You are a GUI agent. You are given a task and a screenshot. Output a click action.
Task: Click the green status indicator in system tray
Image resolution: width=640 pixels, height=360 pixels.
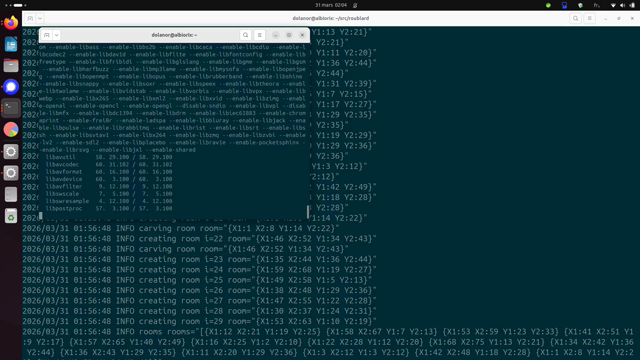pos(548,5)
